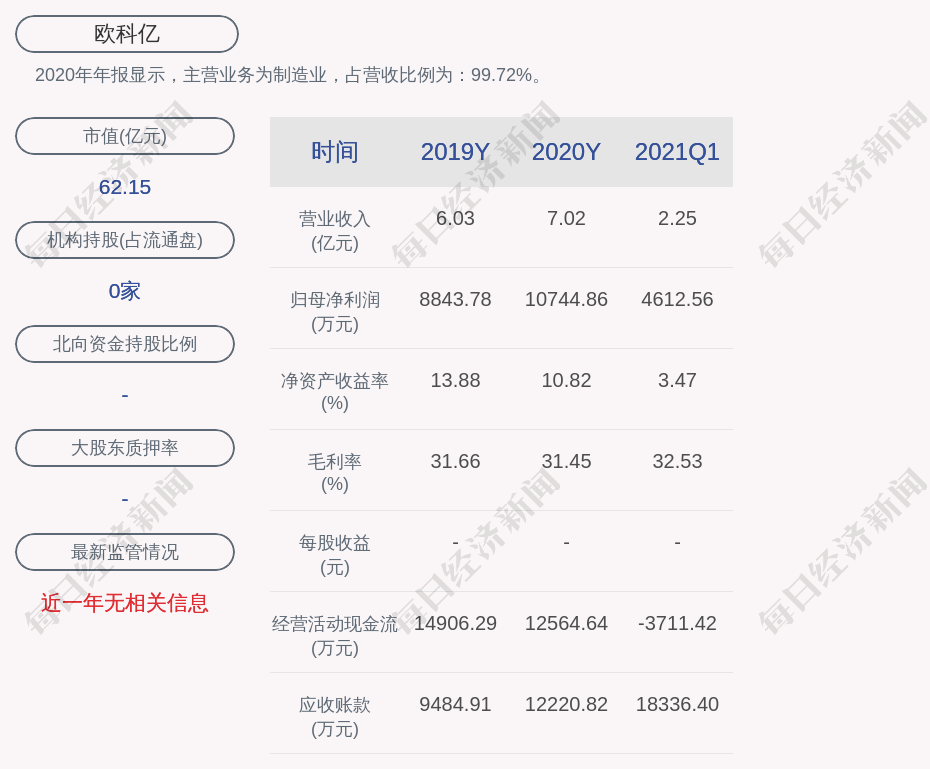This screenshot has height=769, width=930.
Task: Click the 欧科亿 company name pill
Action: click(127, 34)
